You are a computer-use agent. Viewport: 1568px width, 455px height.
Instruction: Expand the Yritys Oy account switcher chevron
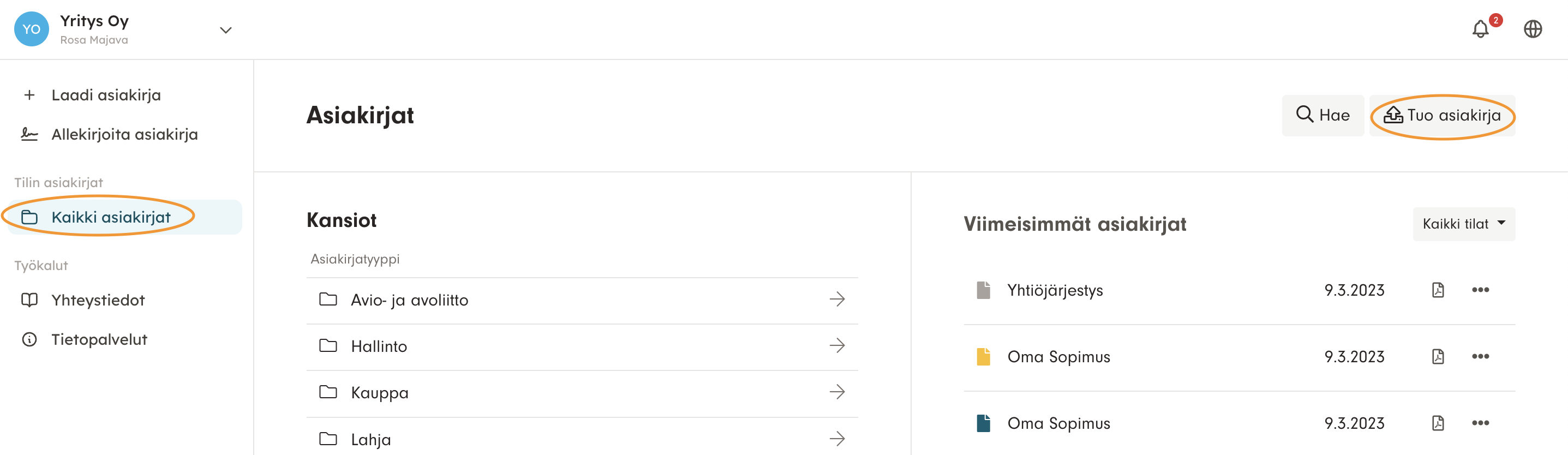(226, 30)
